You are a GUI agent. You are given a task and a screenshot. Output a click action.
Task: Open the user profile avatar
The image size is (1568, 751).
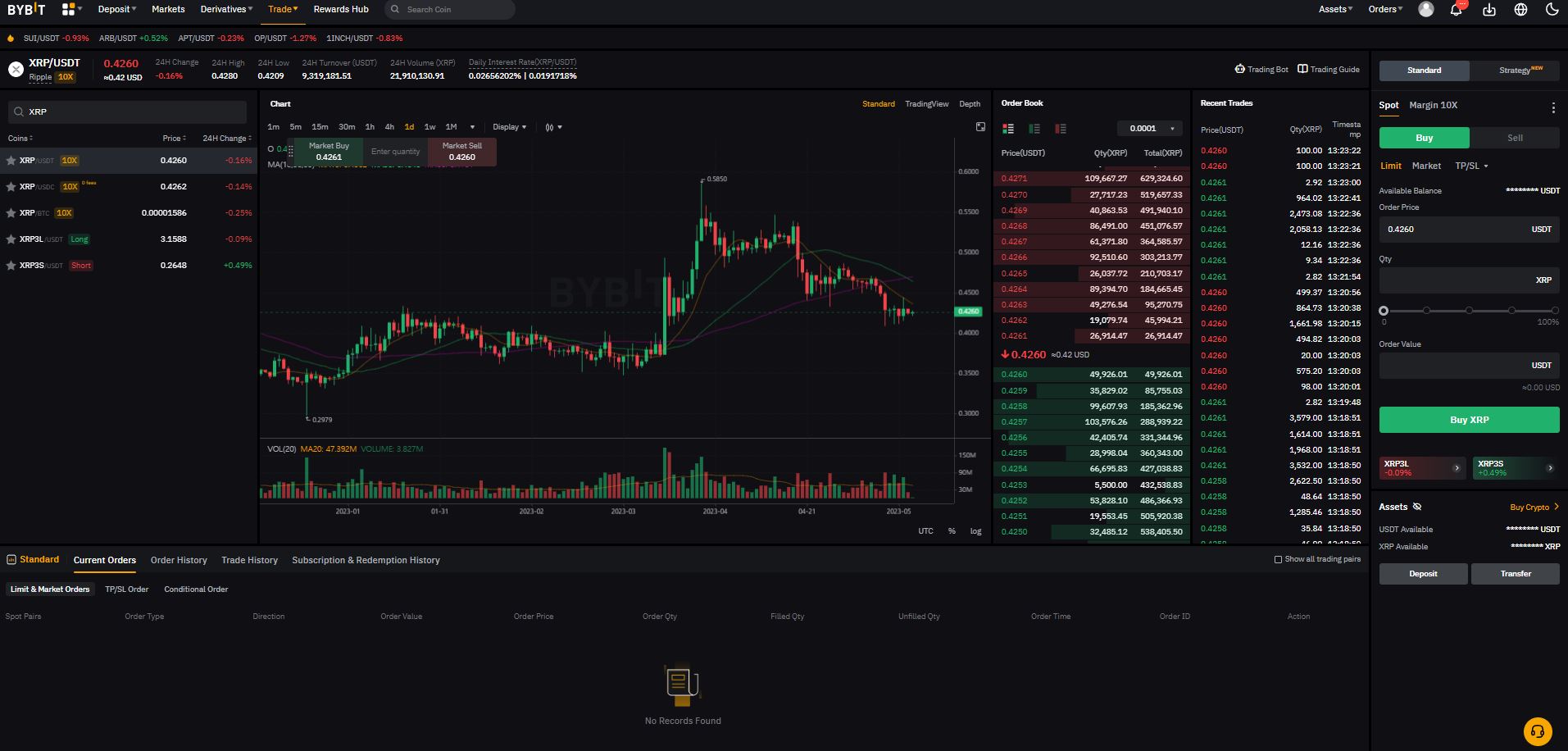pos(1426,9)
